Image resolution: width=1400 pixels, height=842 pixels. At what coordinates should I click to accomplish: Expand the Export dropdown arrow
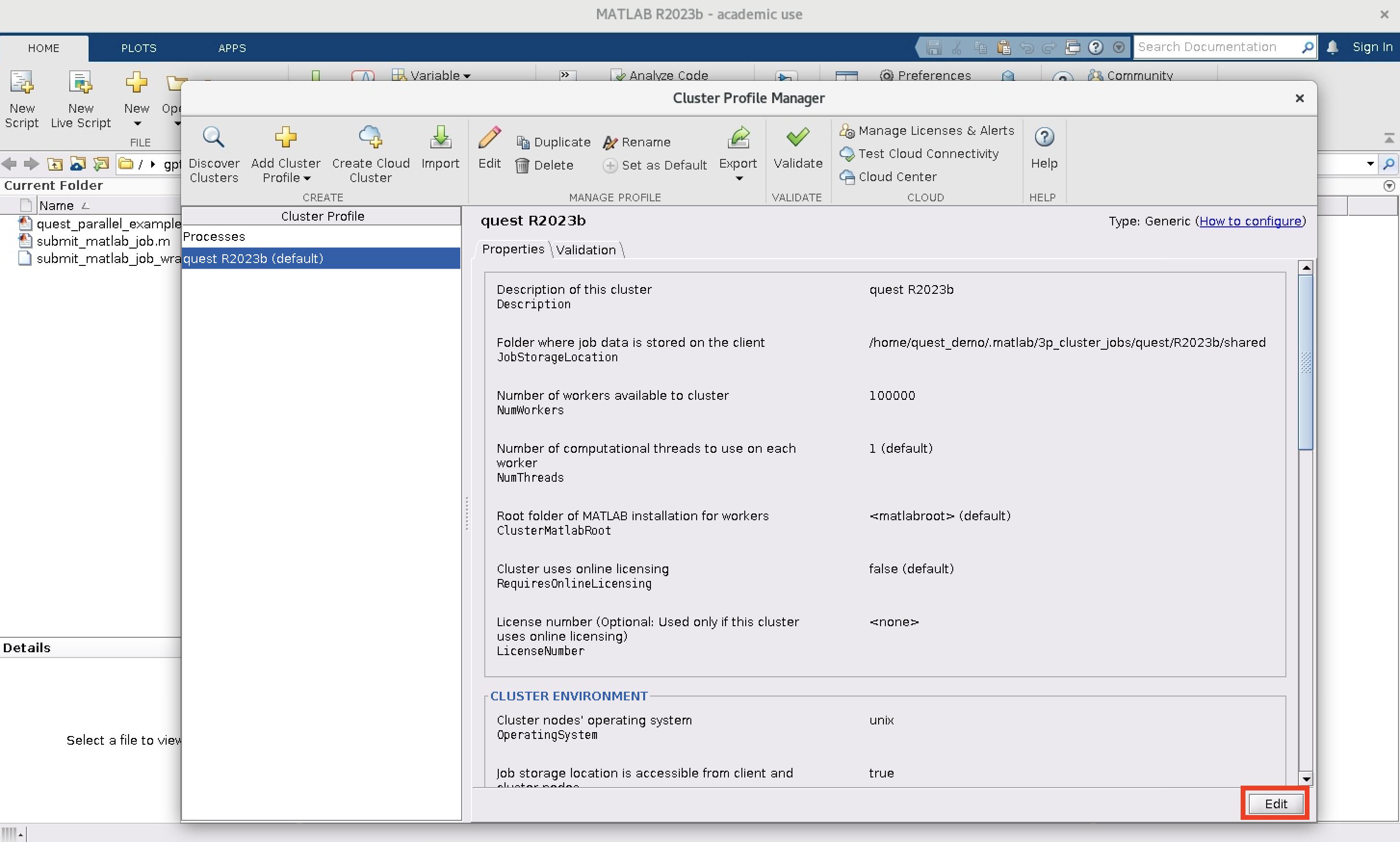tap(739, 178)
